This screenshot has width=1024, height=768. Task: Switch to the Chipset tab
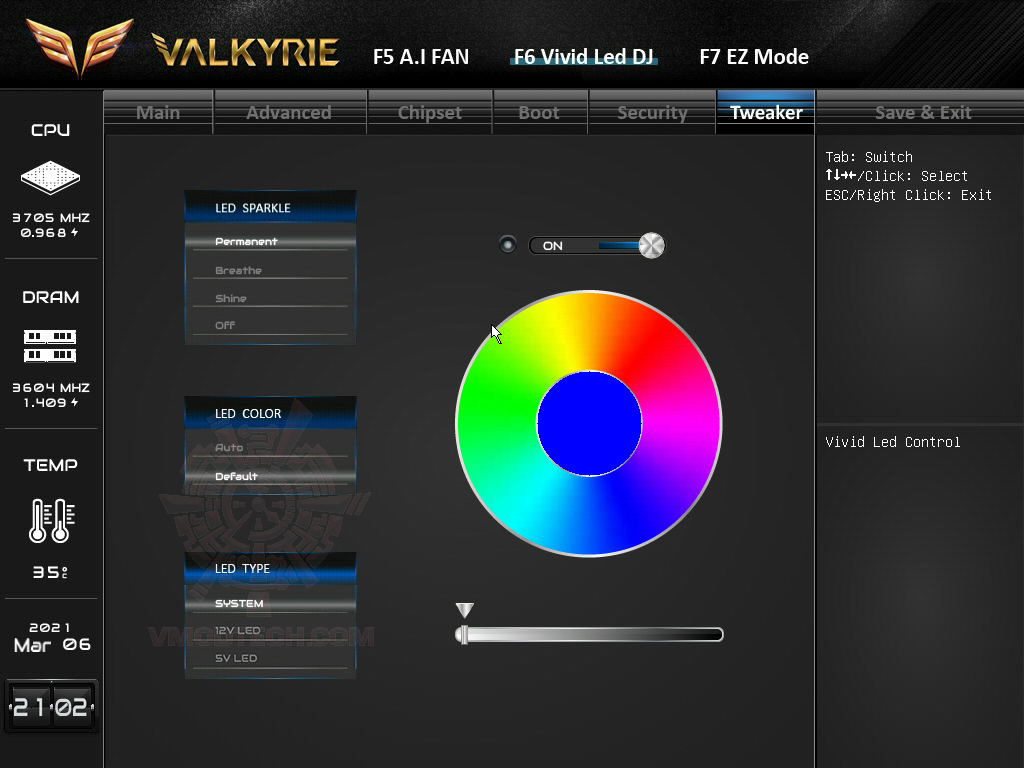430,112
